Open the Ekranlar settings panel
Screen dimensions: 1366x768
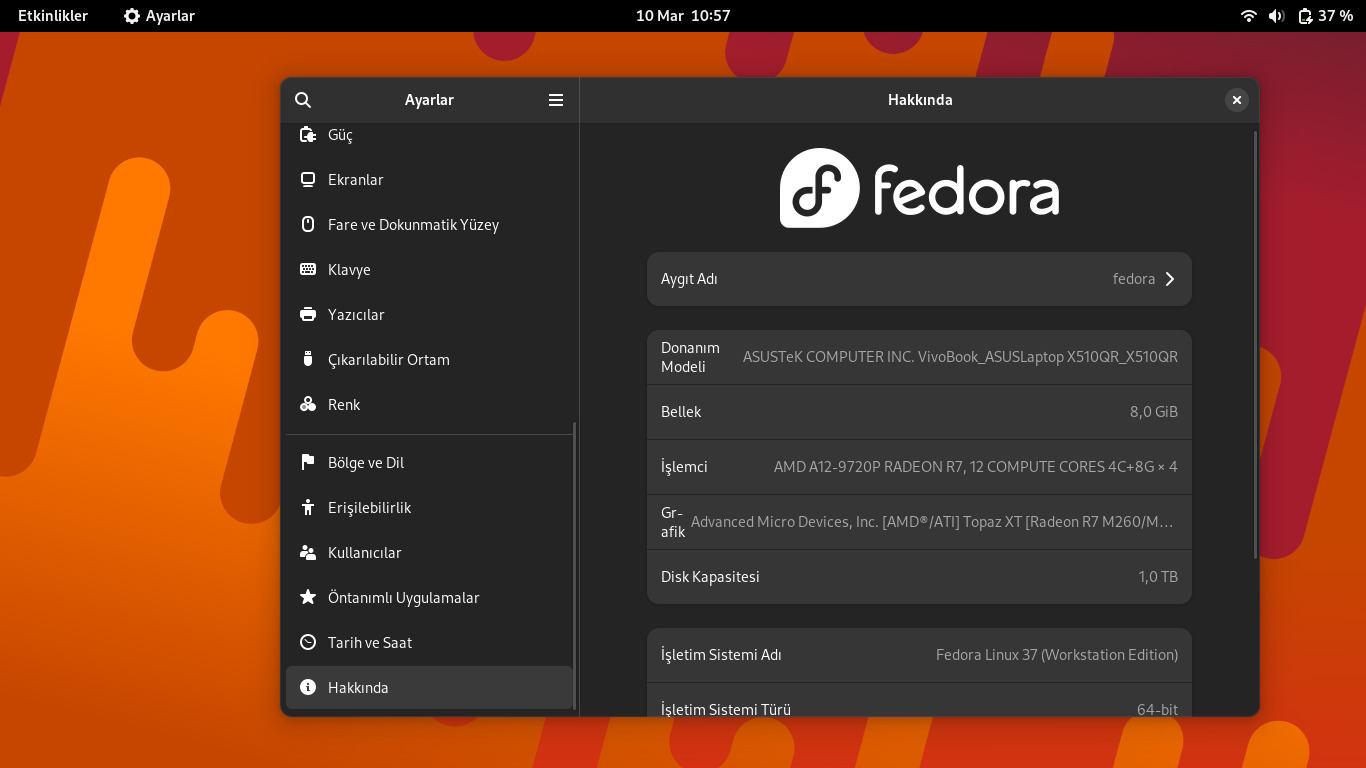[429, 180]
